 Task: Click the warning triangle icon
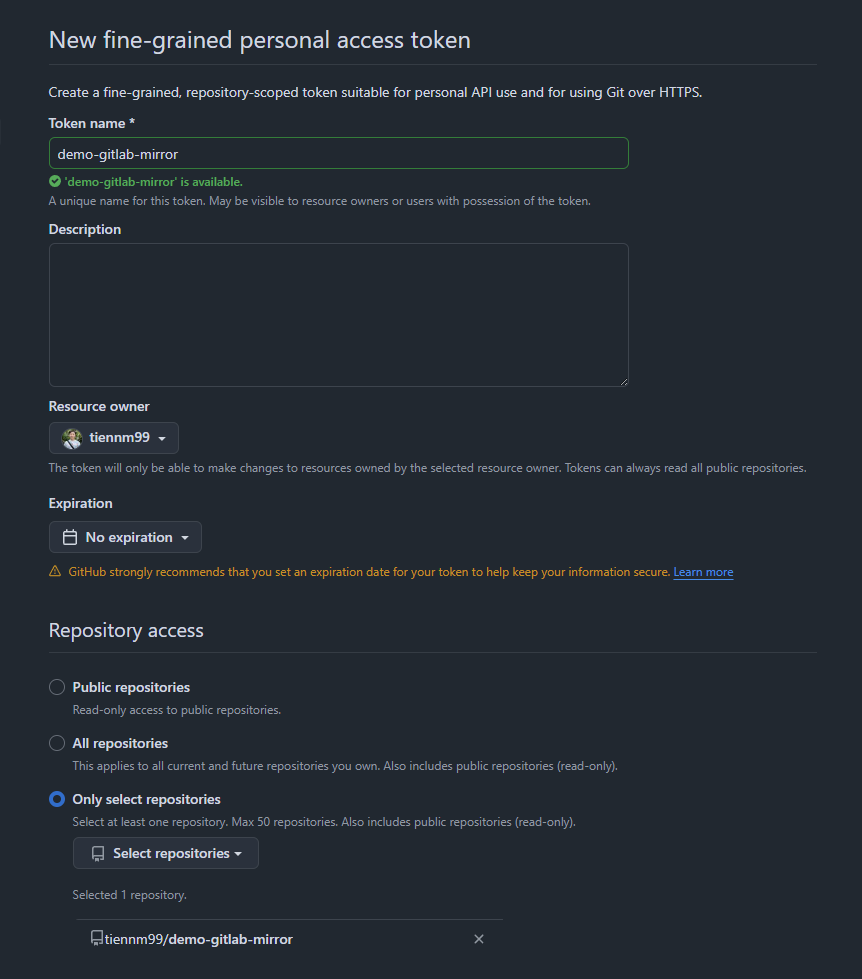point(55,572)
